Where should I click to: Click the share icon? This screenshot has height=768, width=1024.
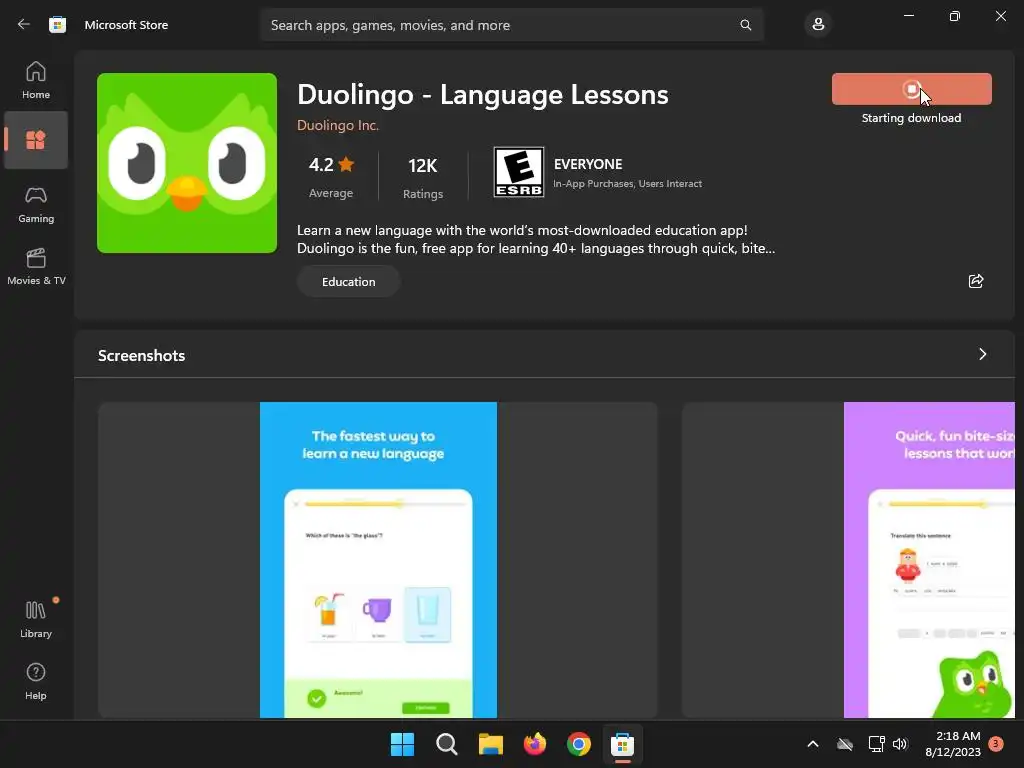coord(976,281)
